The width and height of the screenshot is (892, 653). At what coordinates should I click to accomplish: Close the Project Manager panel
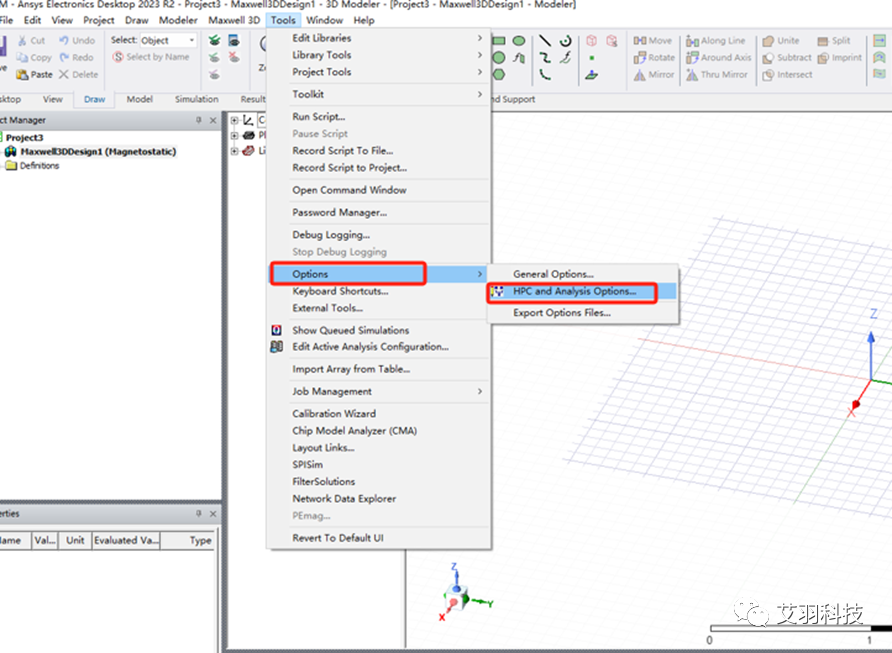click(x=213, y=120)
